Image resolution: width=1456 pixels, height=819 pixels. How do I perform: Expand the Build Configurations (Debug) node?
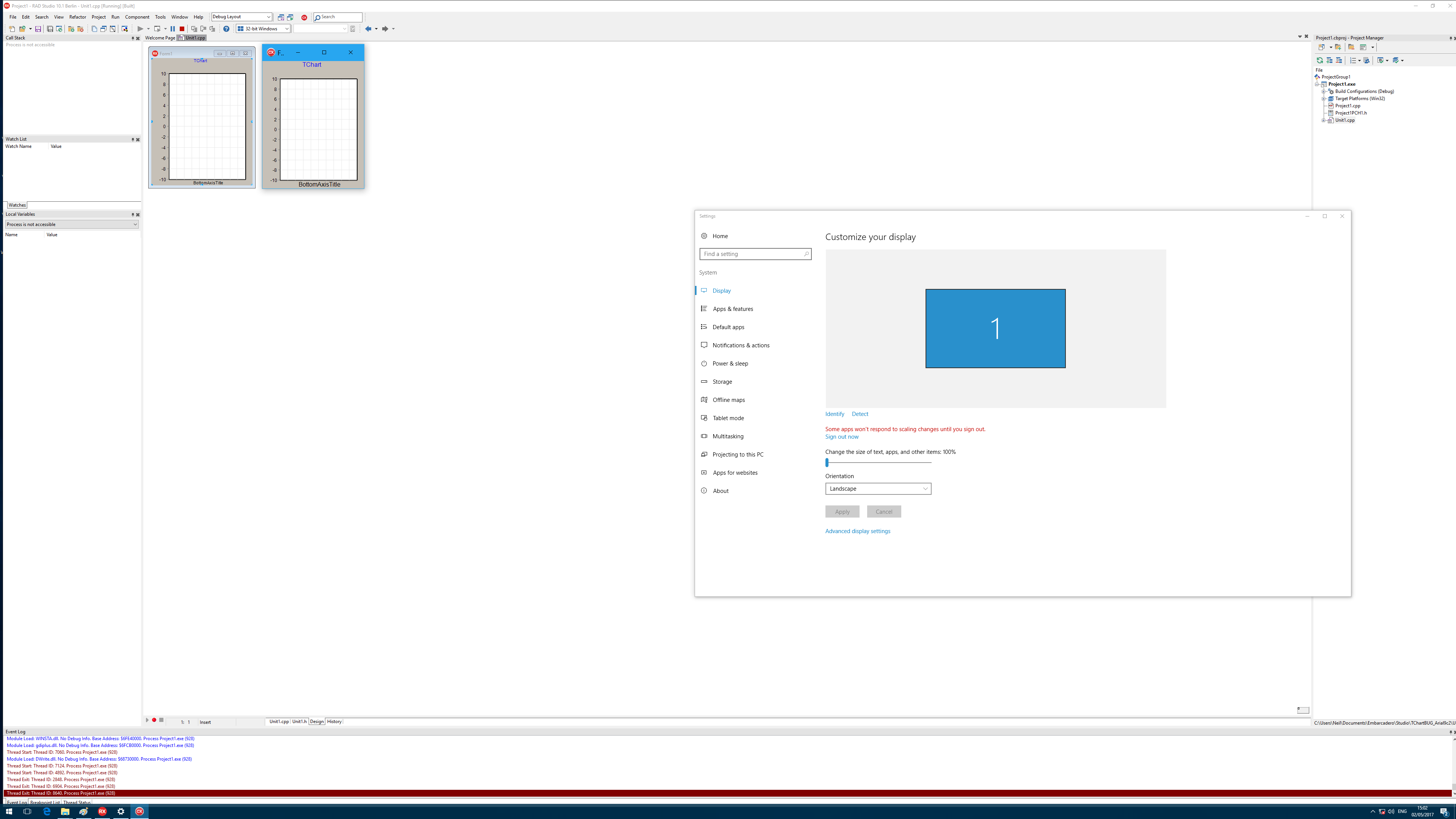[x=1324, y=91]
